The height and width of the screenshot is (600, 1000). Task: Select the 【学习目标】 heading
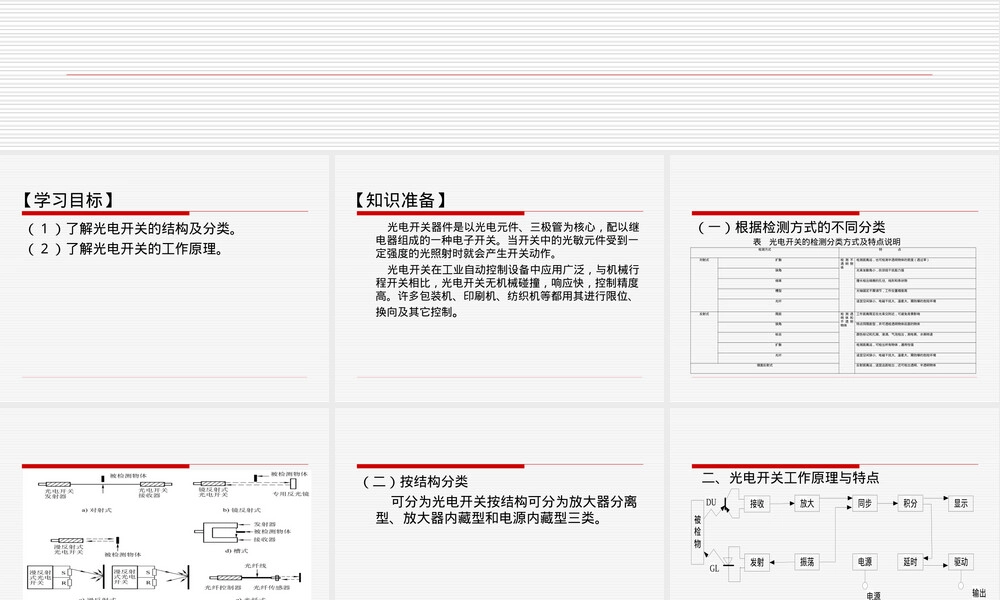(68, 200)
